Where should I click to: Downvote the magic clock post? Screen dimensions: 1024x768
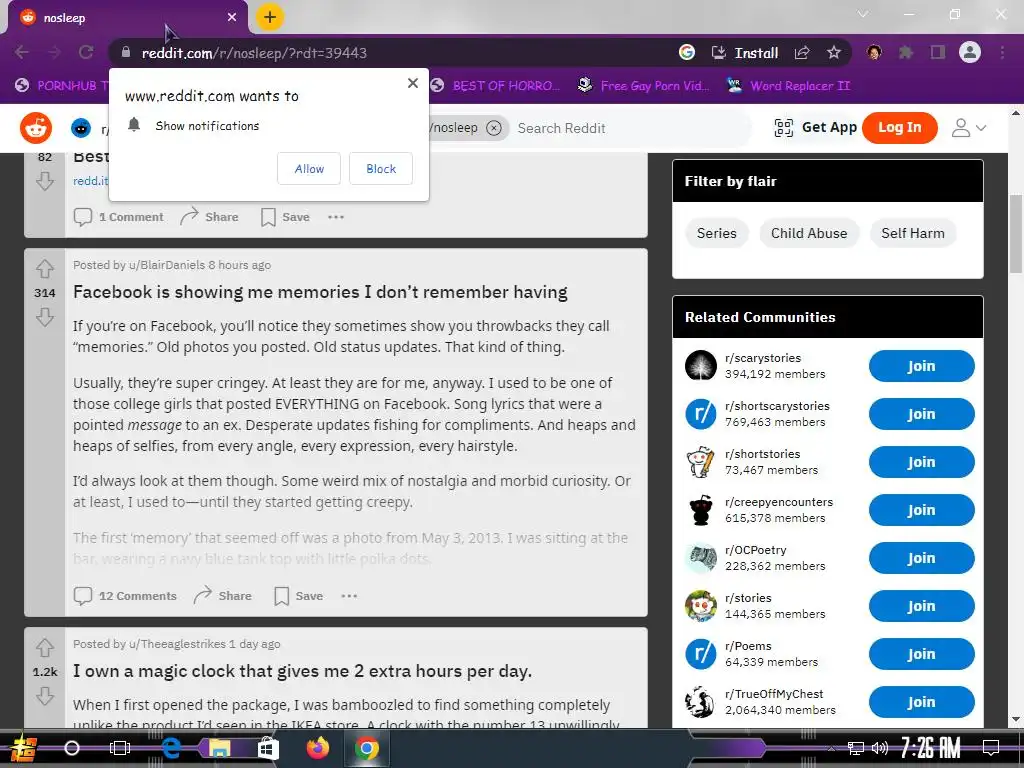[x=44, y=697]
